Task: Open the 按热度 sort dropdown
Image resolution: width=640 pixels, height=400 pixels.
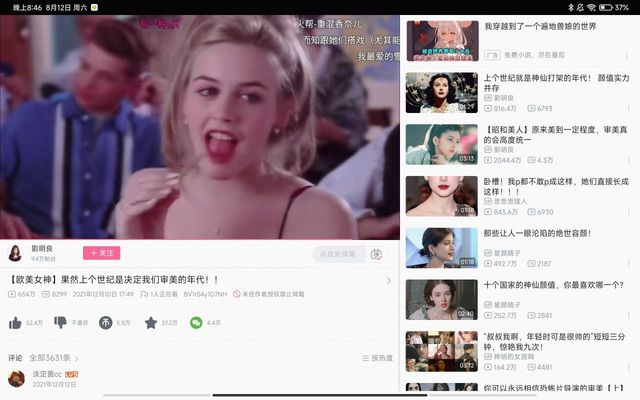Action: pos(378,358)
